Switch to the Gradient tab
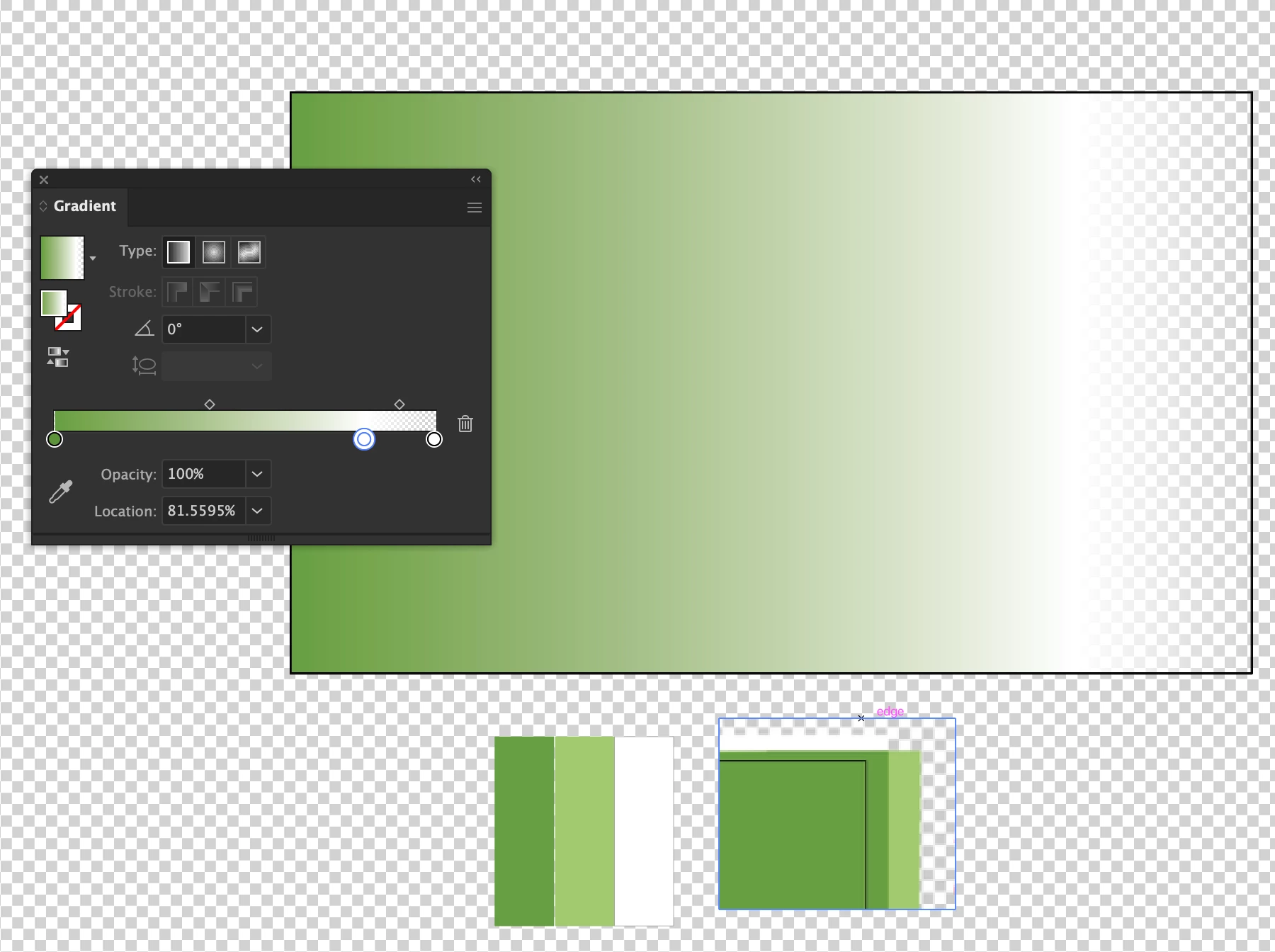 [x=84, y=206]
